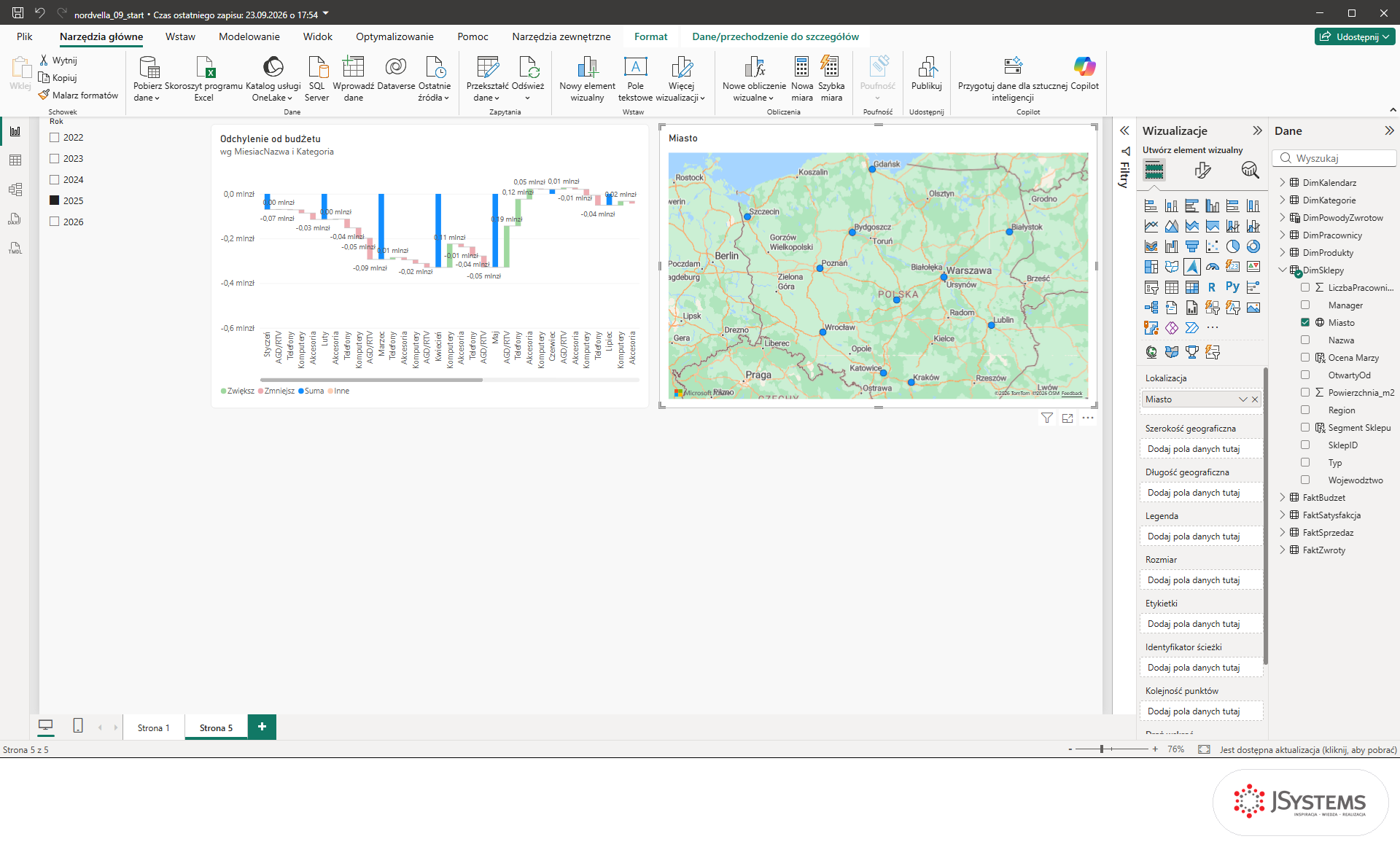1400x847 pixels.
Task: Select the Azure map visual icon
Action: (x=1192, y=267)
